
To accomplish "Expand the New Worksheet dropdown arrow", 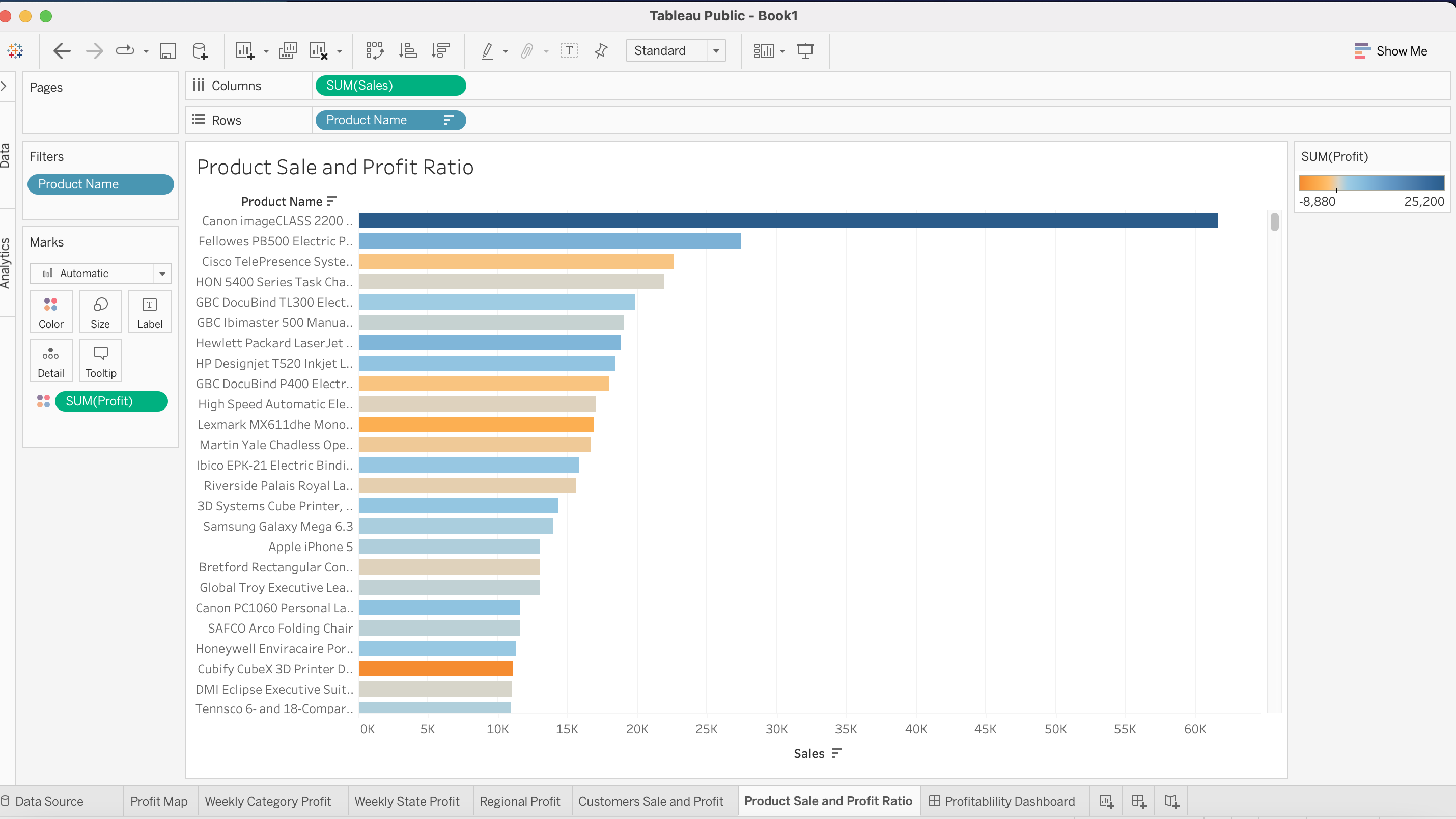I will click(266, 51).
